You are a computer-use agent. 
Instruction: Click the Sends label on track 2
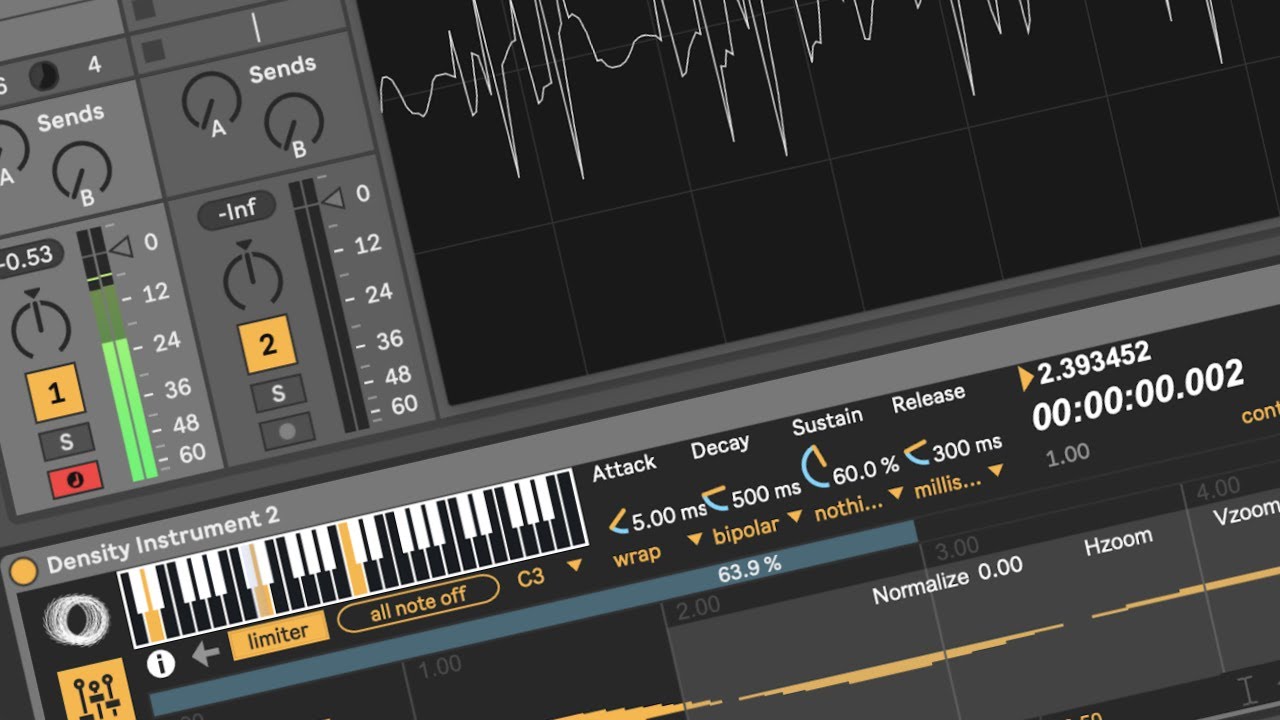pos(281,71)
